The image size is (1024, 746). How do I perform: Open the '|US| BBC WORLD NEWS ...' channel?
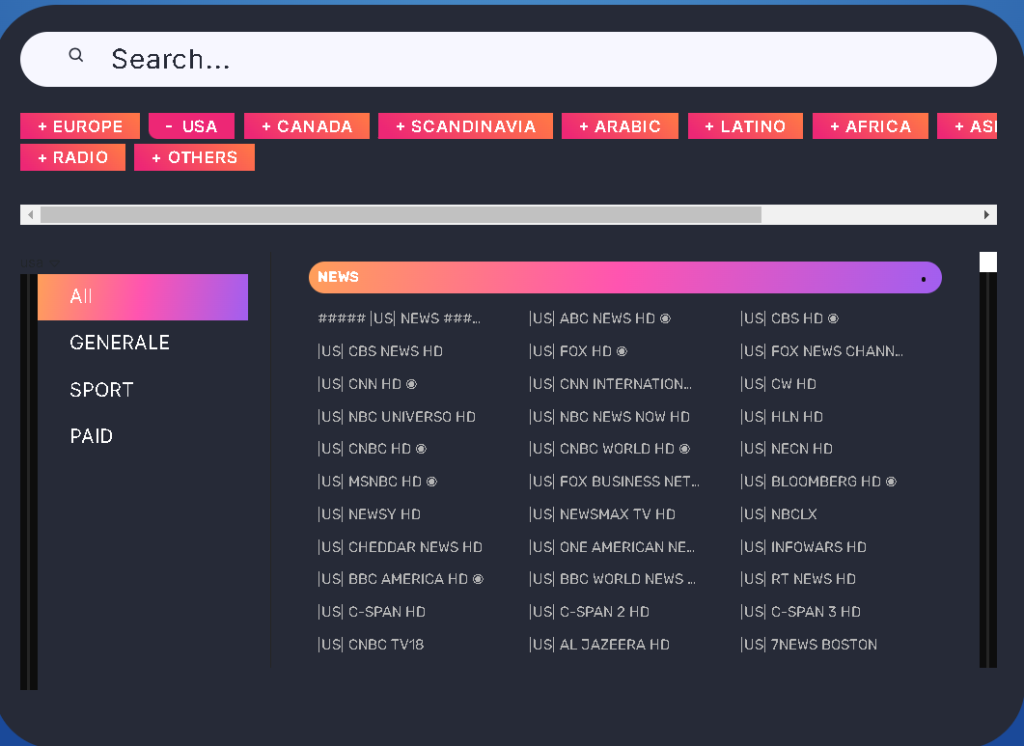613,579
